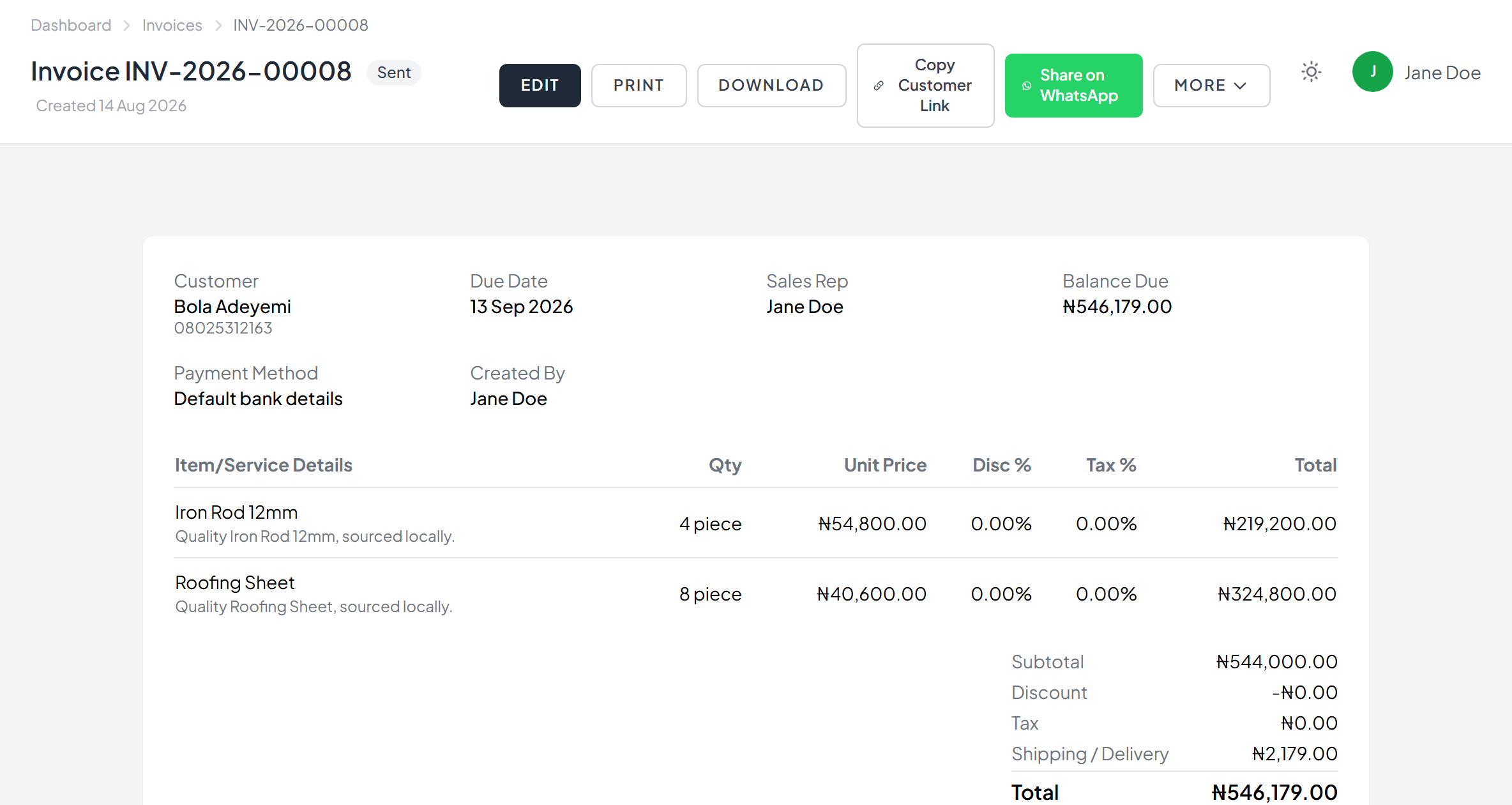Click Balance Due amount ₦546,179.00
This screenshot has width=1512, height=805.
point(1117,307)
